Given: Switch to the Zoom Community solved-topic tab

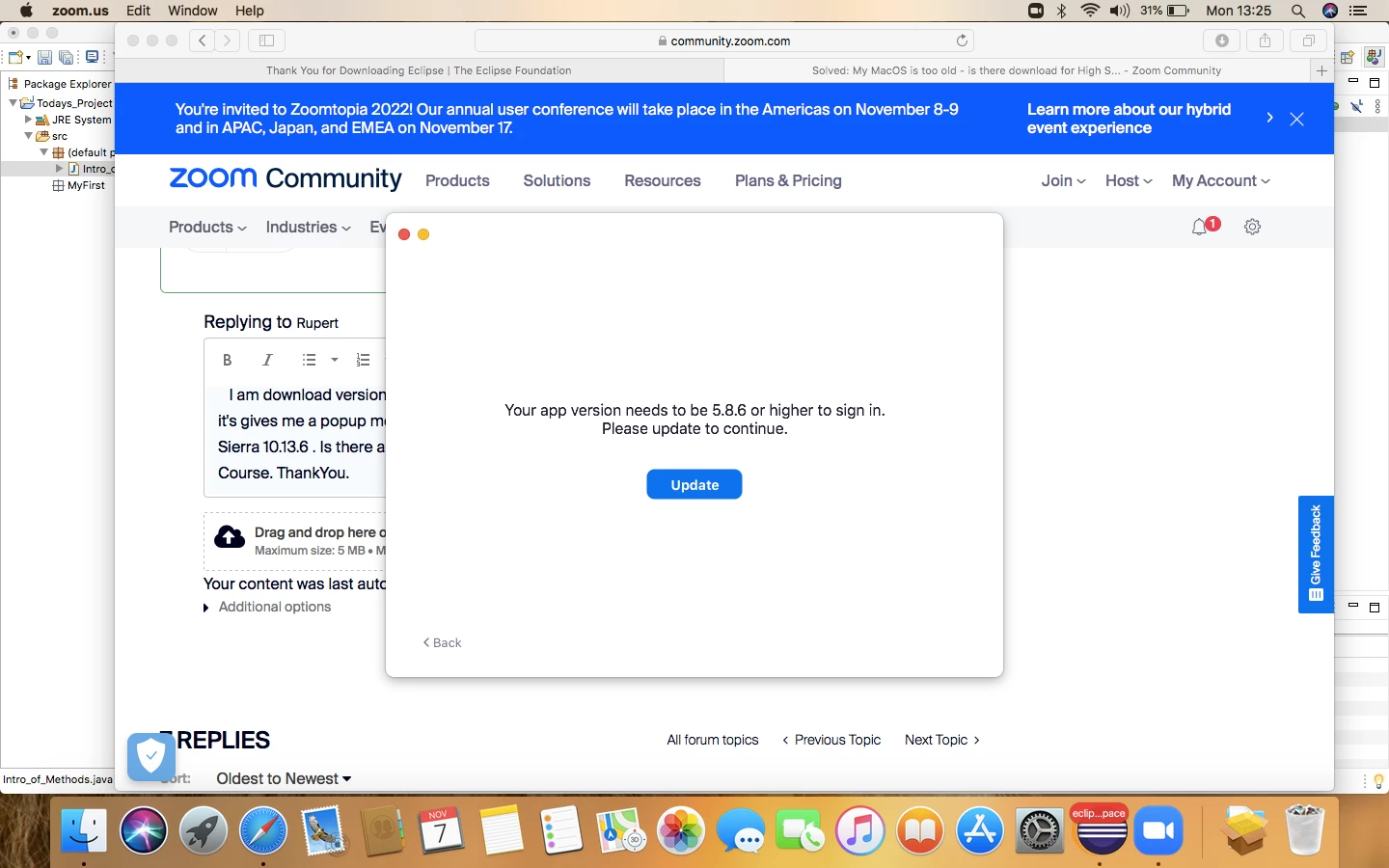Looking at the screenshot, I should coord(1017,70).
